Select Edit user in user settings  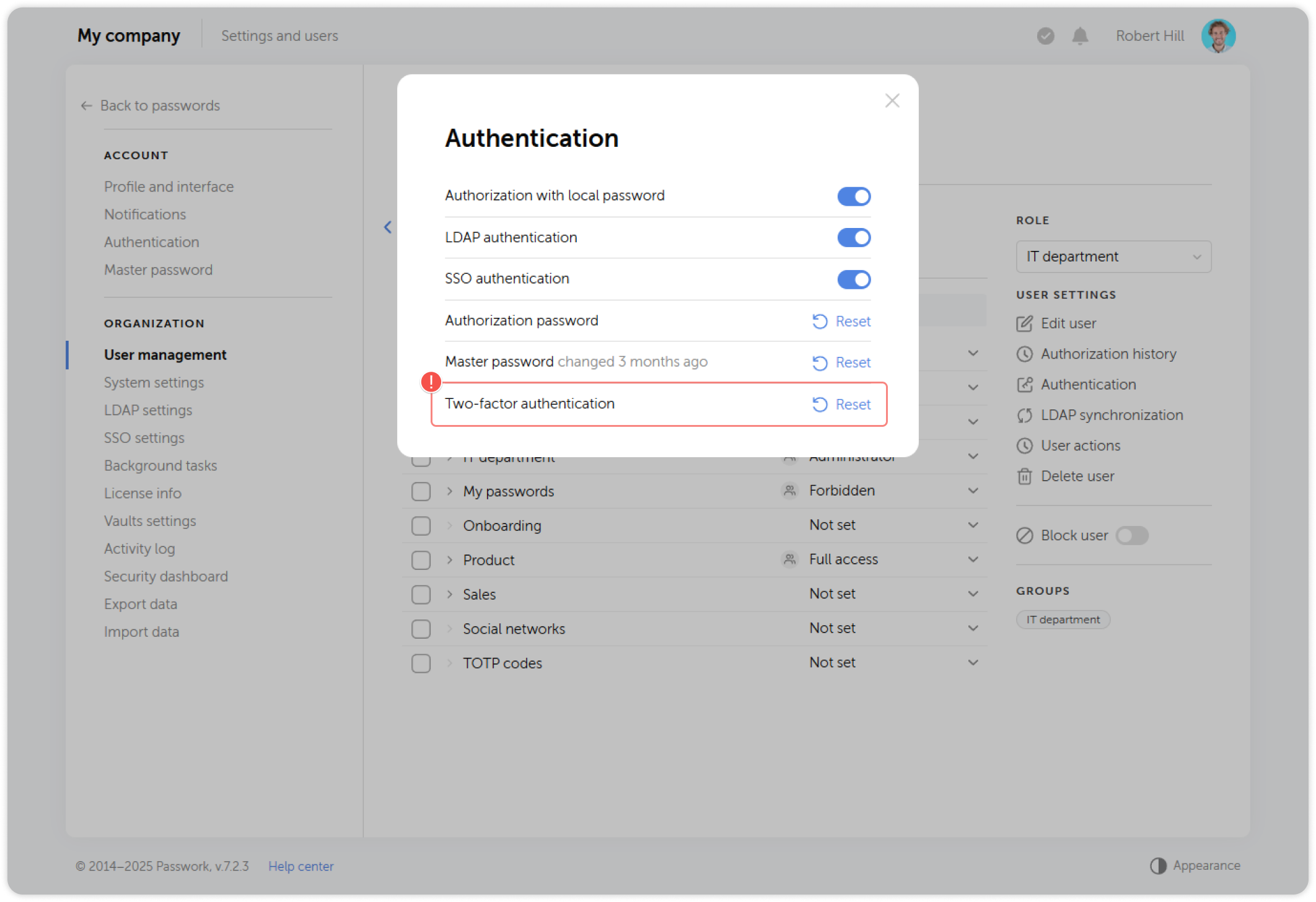(x=1067, y=323)
